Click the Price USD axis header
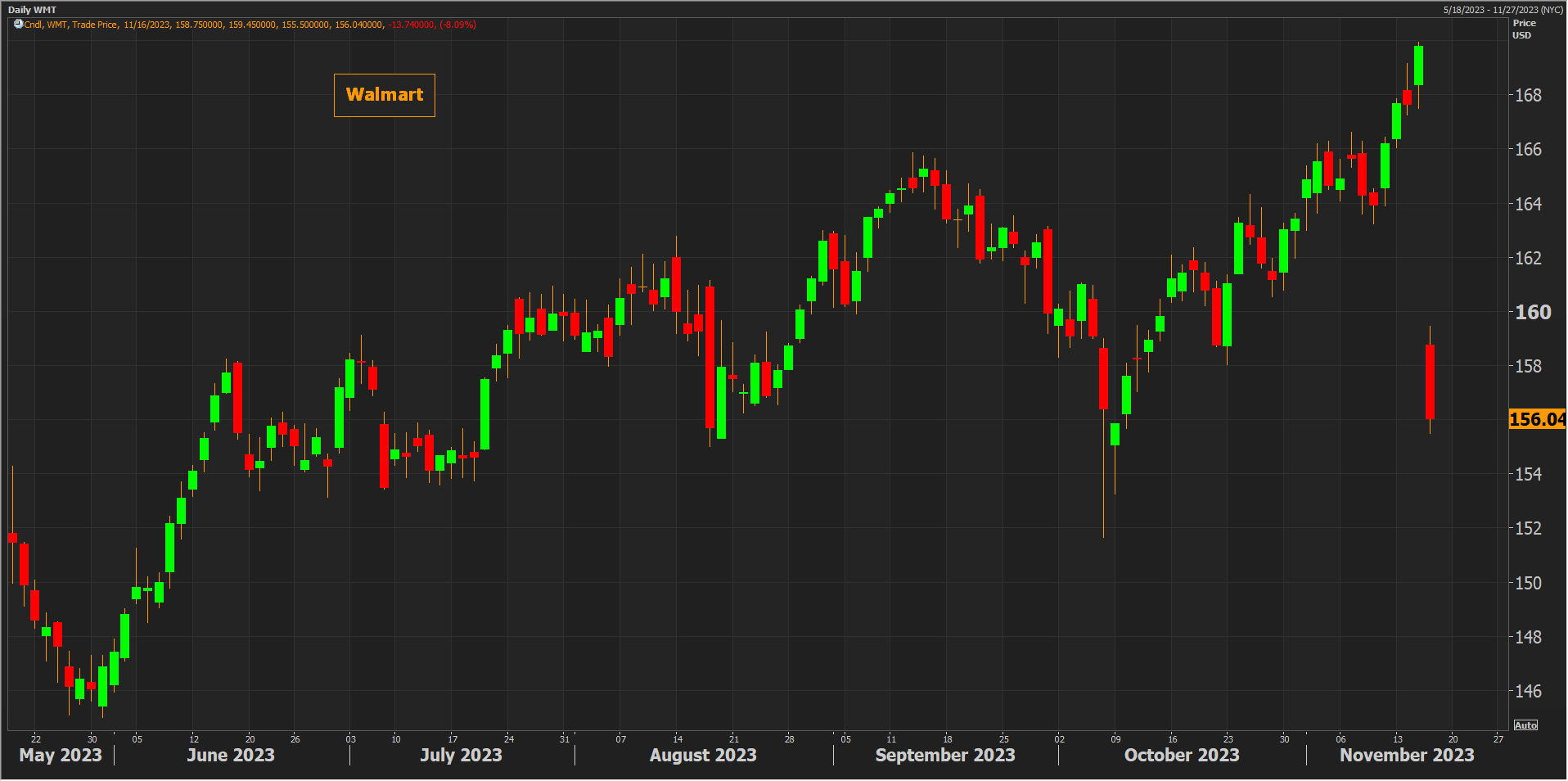The height and width of the screenshot is (781, 1568). (1523, 29)
